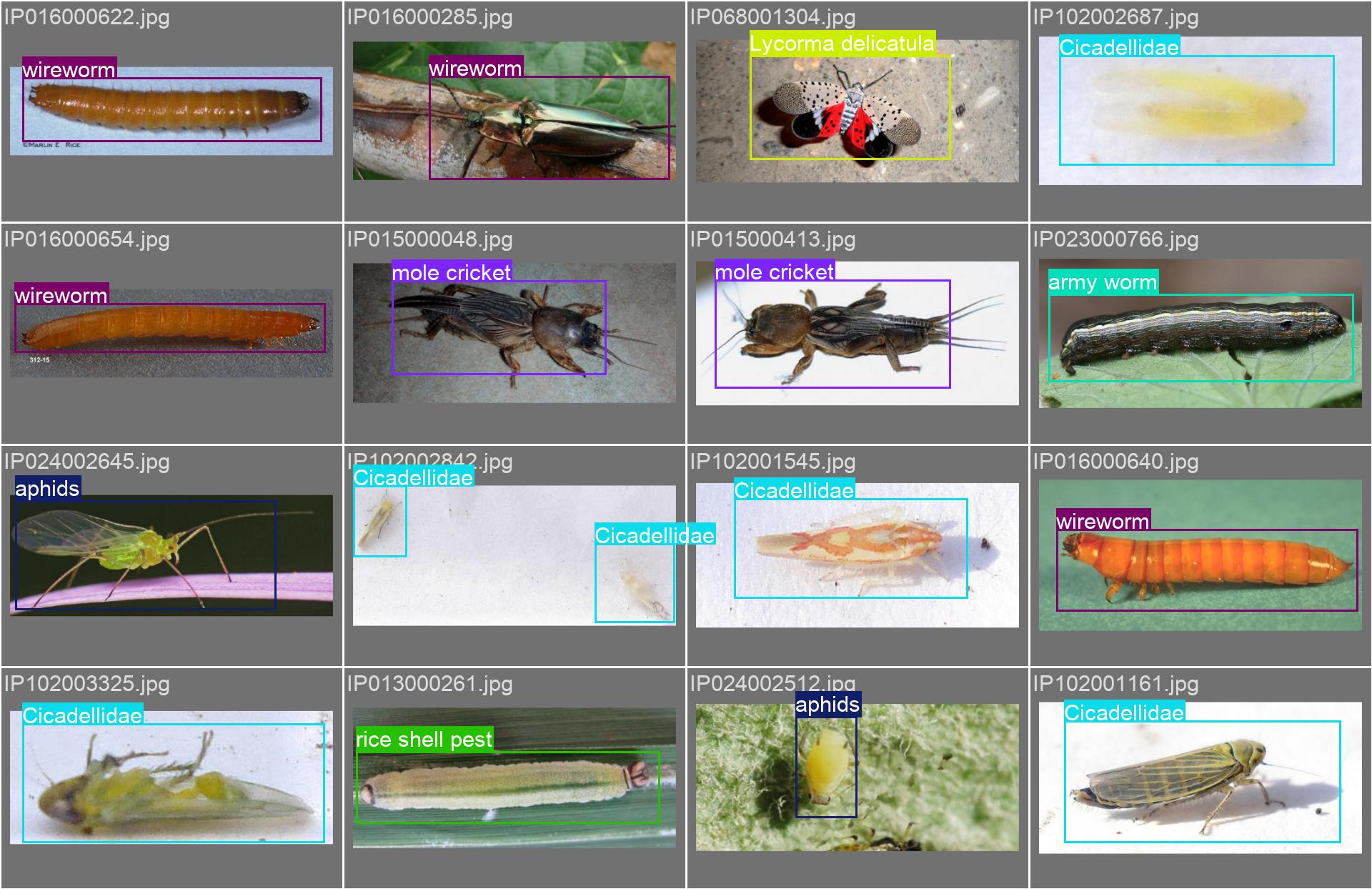Click the wireworm label in IP016000654.jpg
The height and width of the screenshot is (889, 1372).
(61, 294)
